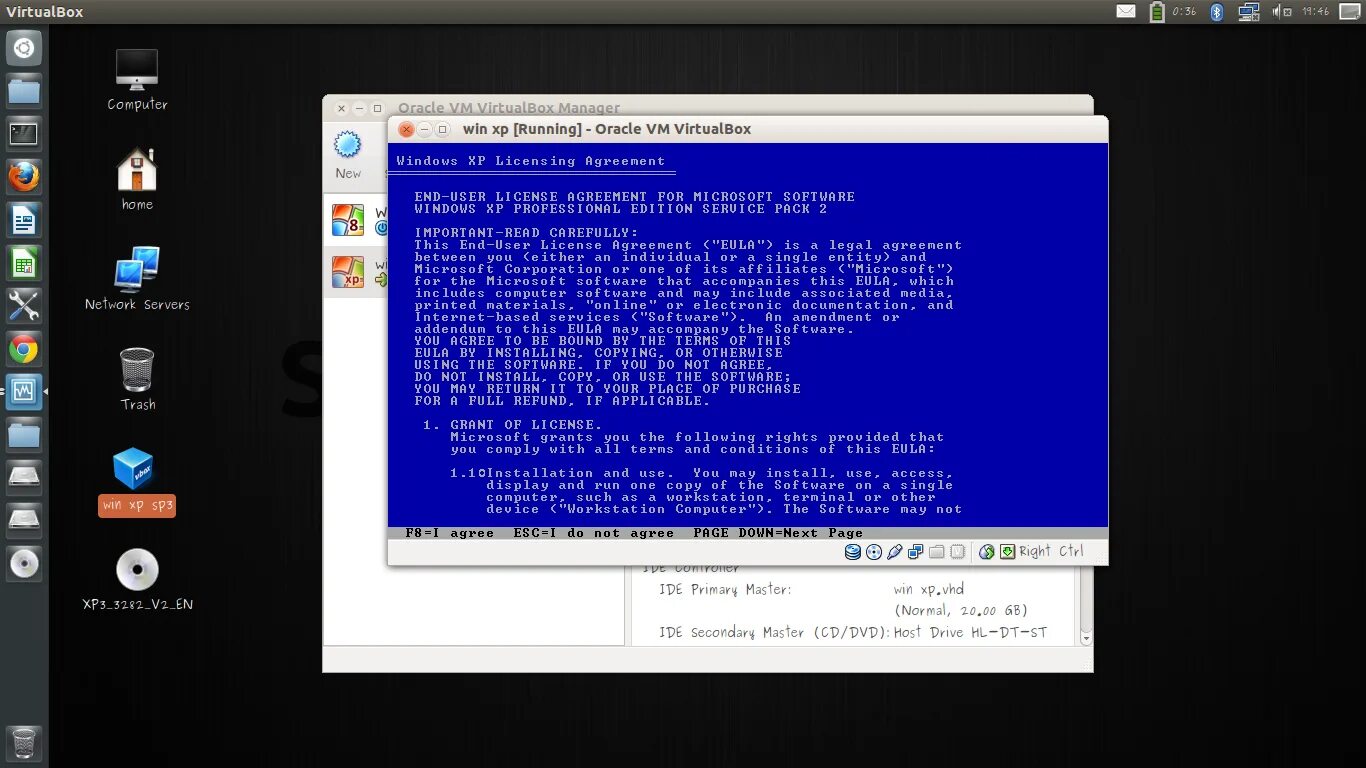Click the optical CD/DVD drive status icon
Viewport: 1366px width, 768px height.
click(x=874, y=552)
